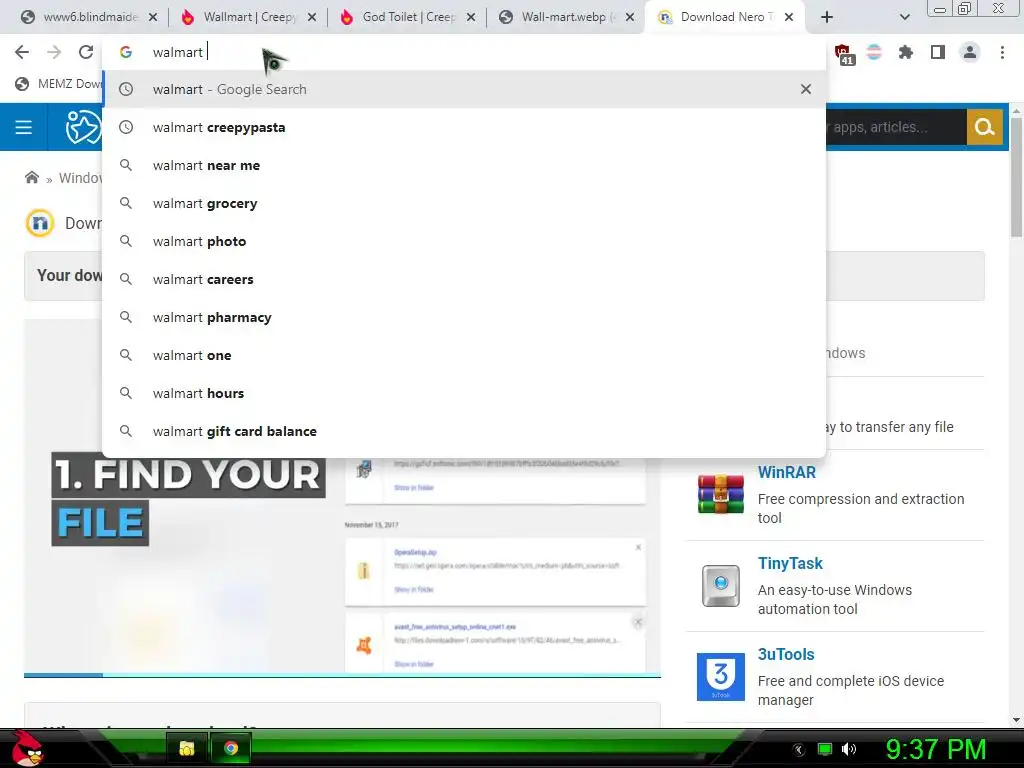The image size is (1024, 768).
Task: Open the Extensions puzzle menu
Action: click(905, 52)
